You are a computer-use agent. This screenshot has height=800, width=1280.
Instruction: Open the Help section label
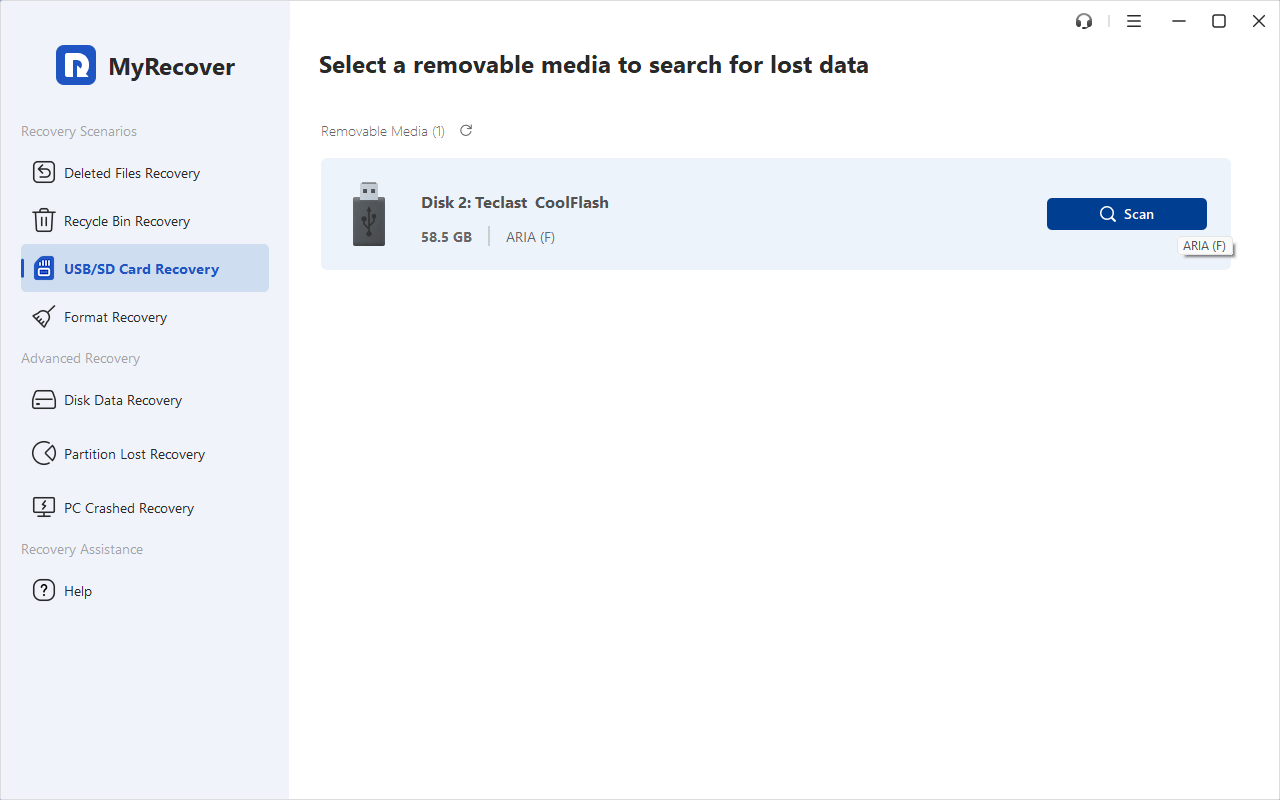pos(78,591)
